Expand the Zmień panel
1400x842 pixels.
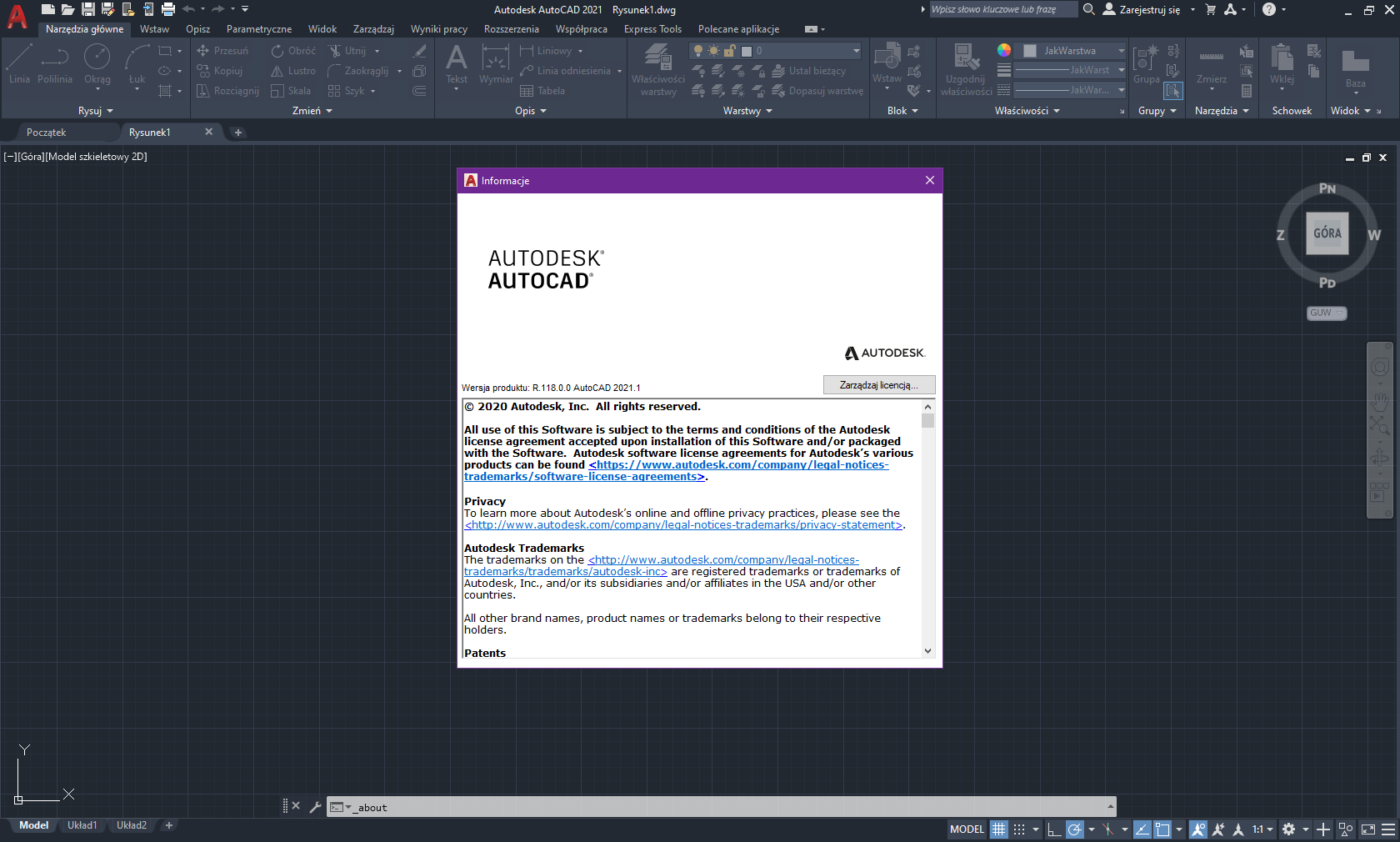point(312,111)
